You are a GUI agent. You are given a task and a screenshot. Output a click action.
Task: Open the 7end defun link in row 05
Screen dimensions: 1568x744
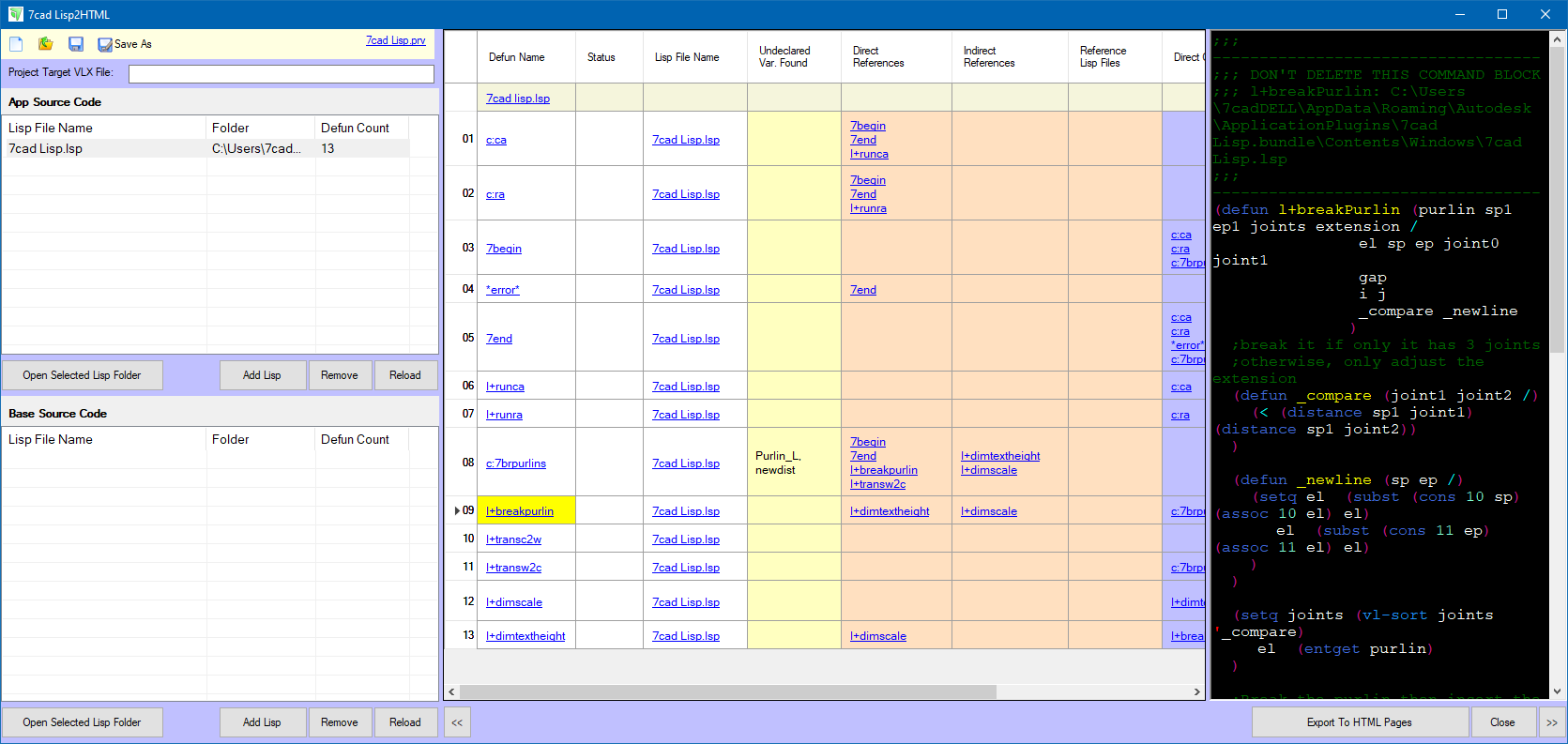tap(499, 339)
